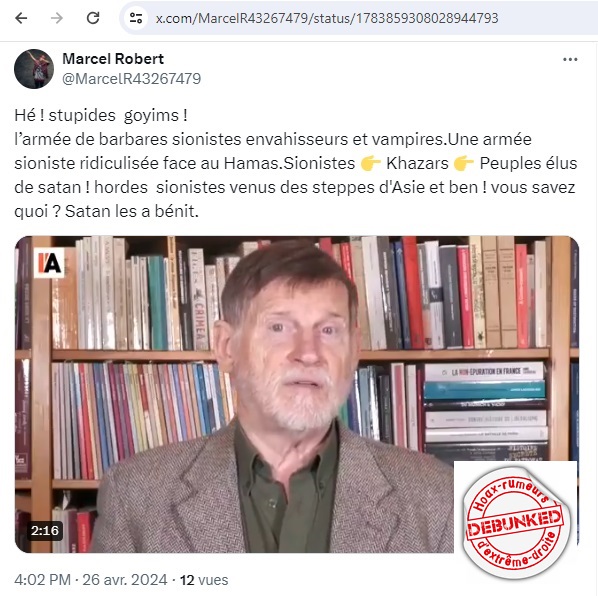Click the pointing emoji after Khazars
The height and width of the screenshot is (596, 598).
point(464,163)
